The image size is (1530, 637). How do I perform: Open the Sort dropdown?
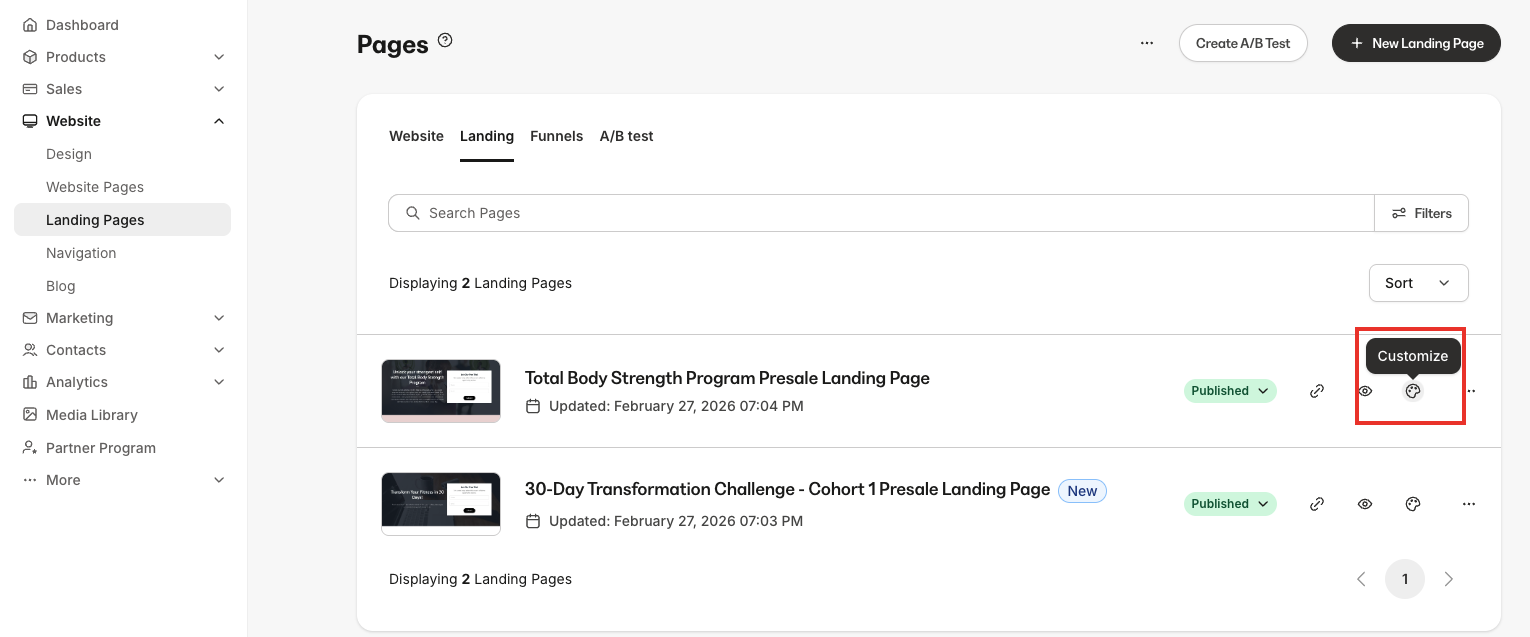[x=1418, y=283]
